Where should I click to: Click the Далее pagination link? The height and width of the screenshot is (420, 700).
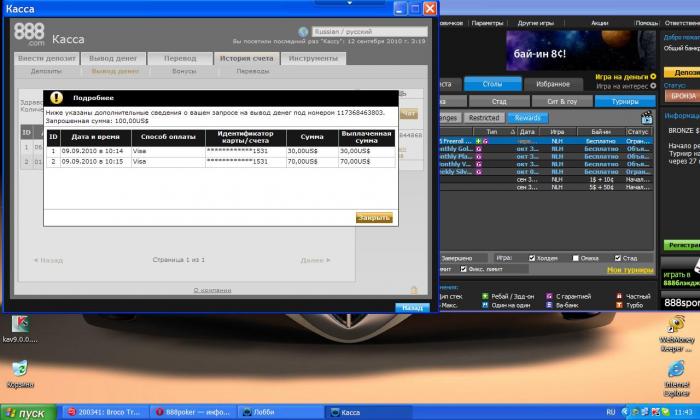(x=315, y=260)
